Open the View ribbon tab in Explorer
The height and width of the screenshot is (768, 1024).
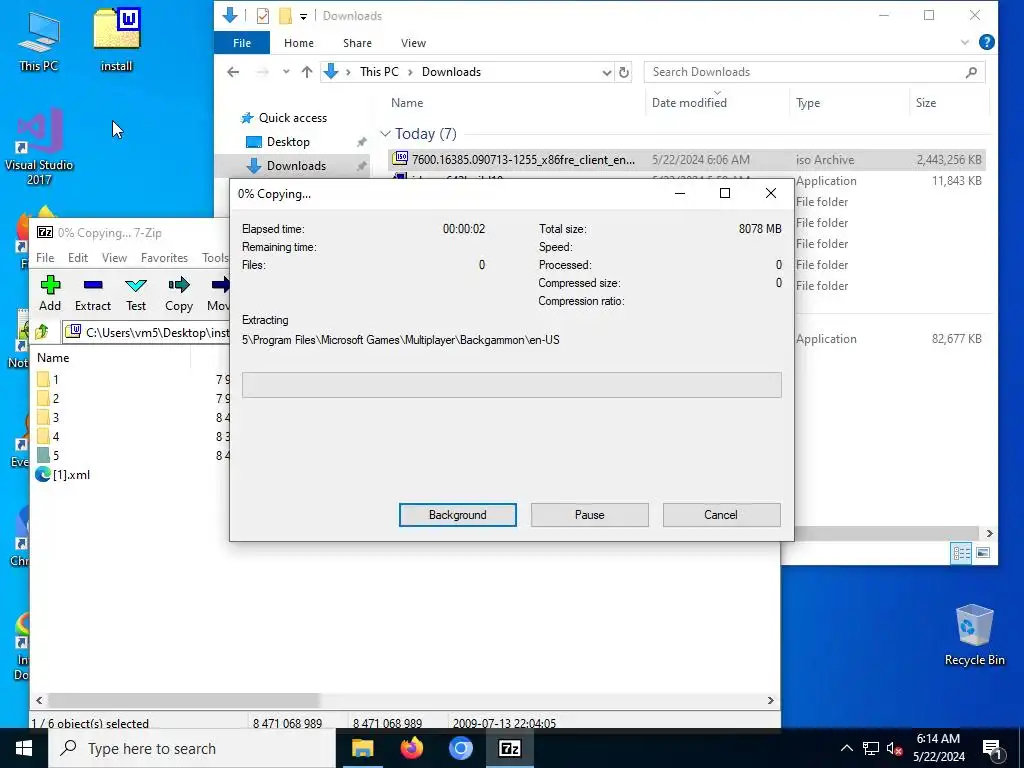click(413, 43)
